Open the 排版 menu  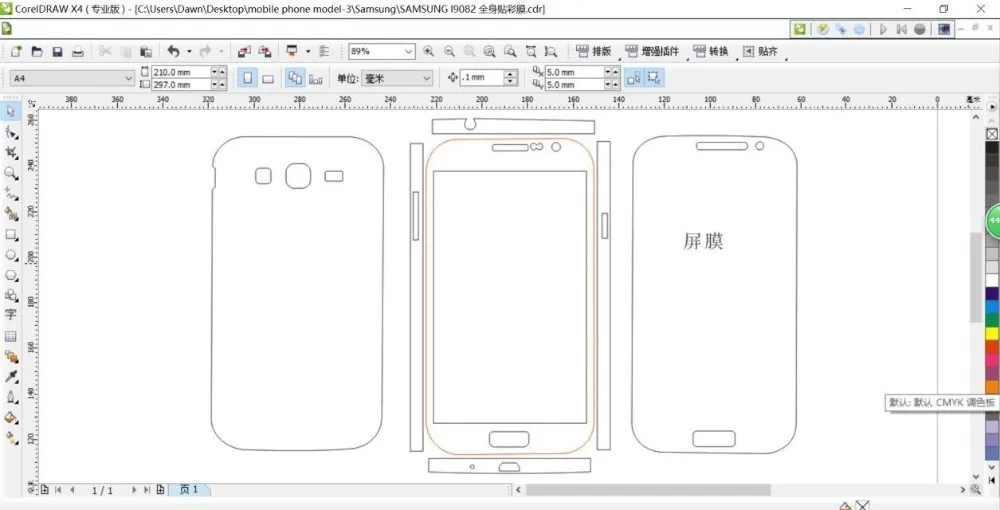point(594,52)
